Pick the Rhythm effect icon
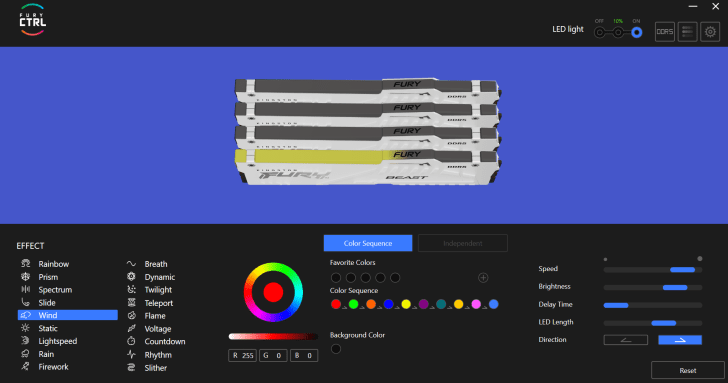This screenshot has width=728, height=383. point(131,354)
